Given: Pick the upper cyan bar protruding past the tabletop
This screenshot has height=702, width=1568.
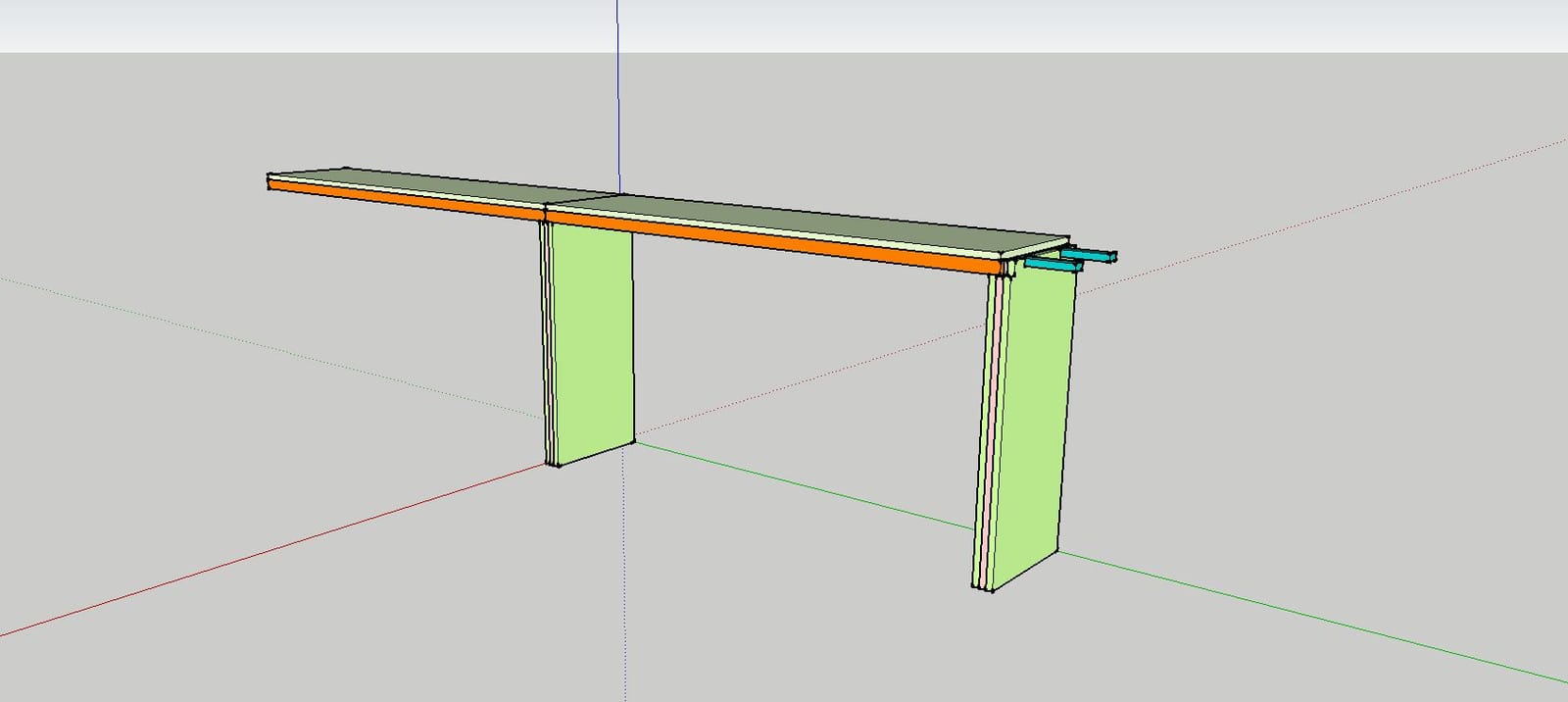Looking at the screenshot, I should tap(1090, 254).
